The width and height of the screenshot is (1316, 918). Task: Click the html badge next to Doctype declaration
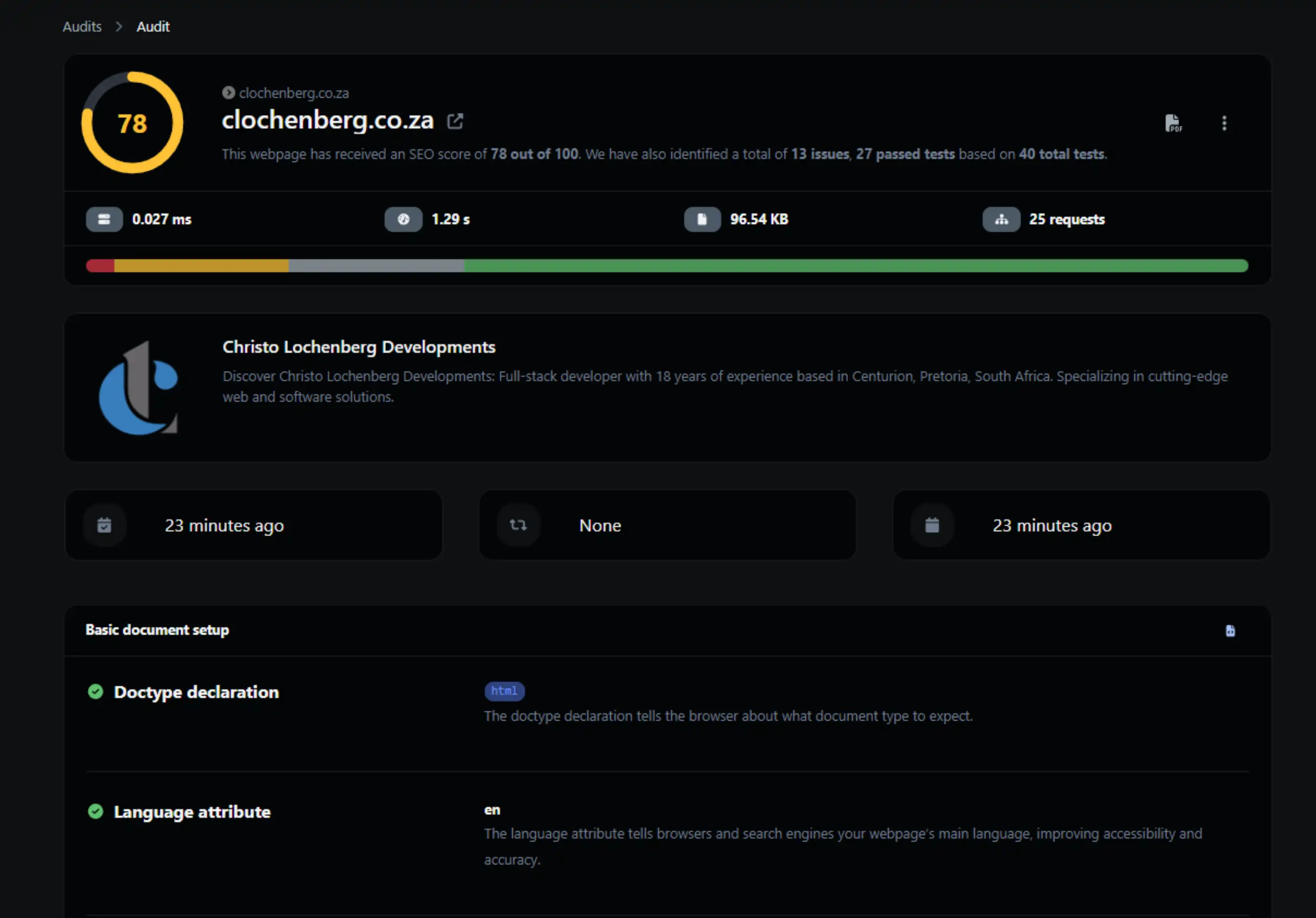click(x=504, y=691)
